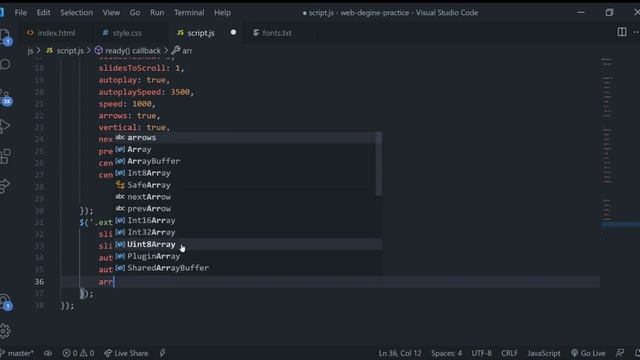The height and width of the screenshot is (360, 640).
Task: Change indentation via Spaces: 4
Action: click(x=447, y=353)
